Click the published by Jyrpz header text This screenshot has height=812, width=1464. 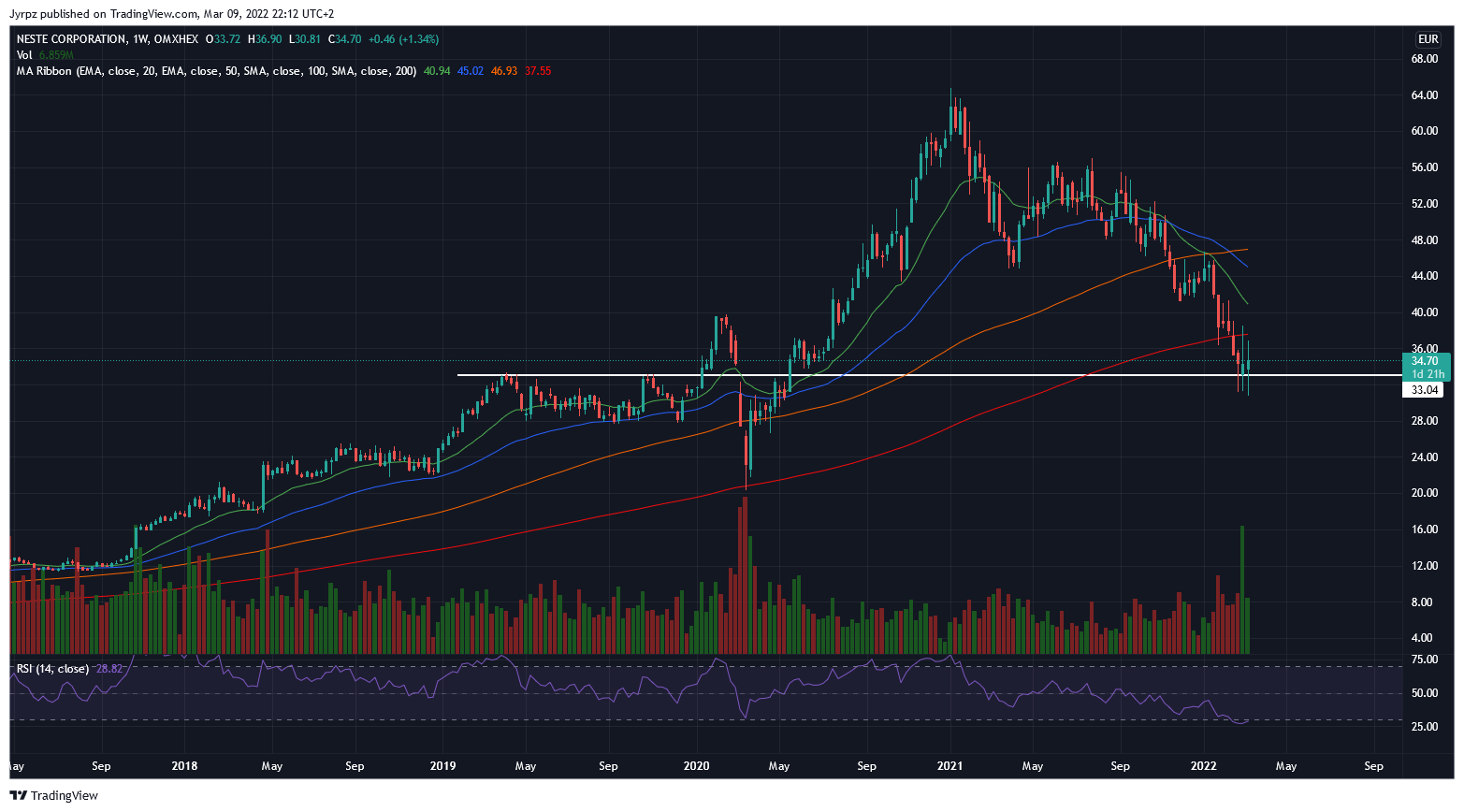pyautogui.click(x=171, y=14)
